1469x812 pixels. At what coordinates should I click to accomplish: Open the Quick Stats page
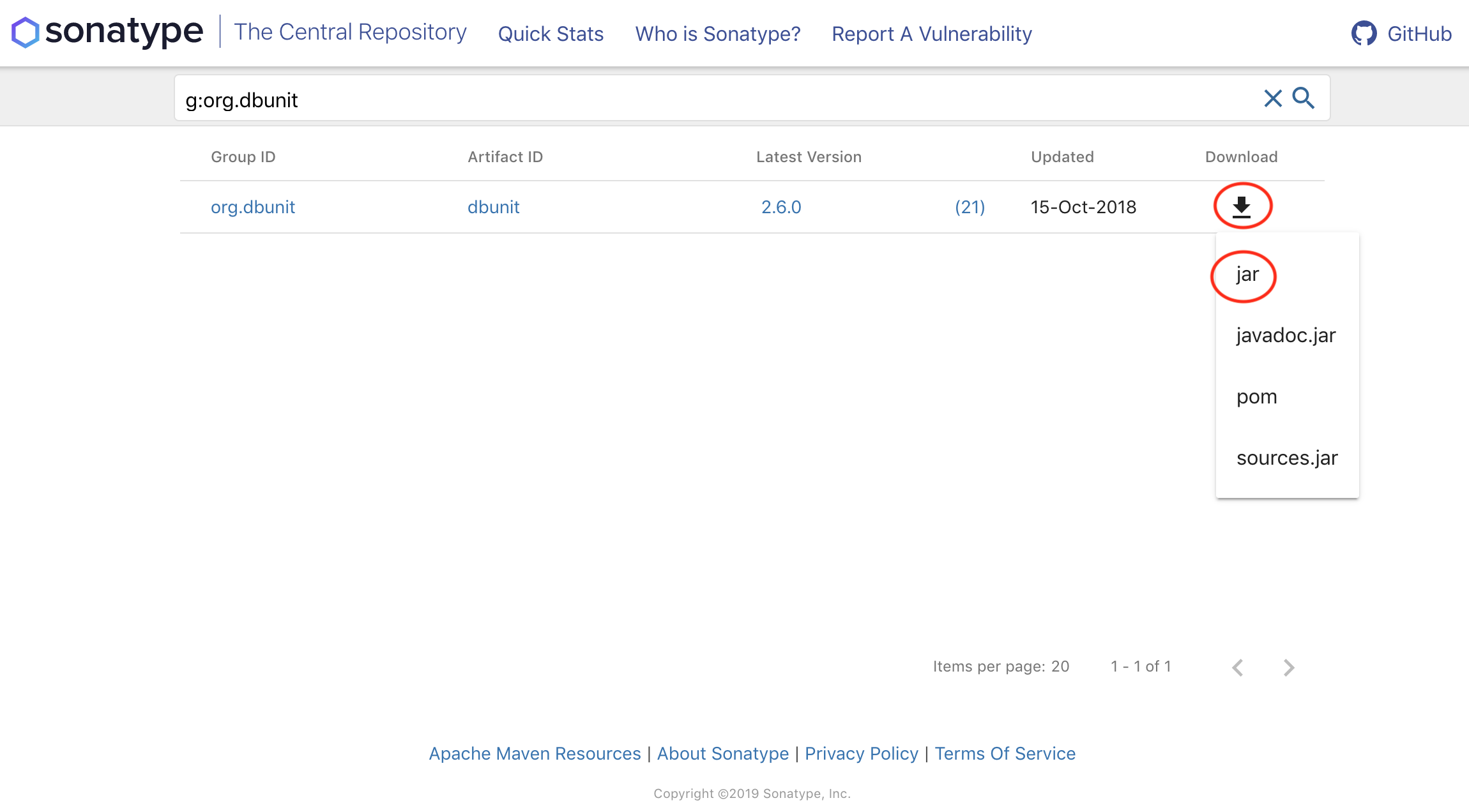pos(551,34)
